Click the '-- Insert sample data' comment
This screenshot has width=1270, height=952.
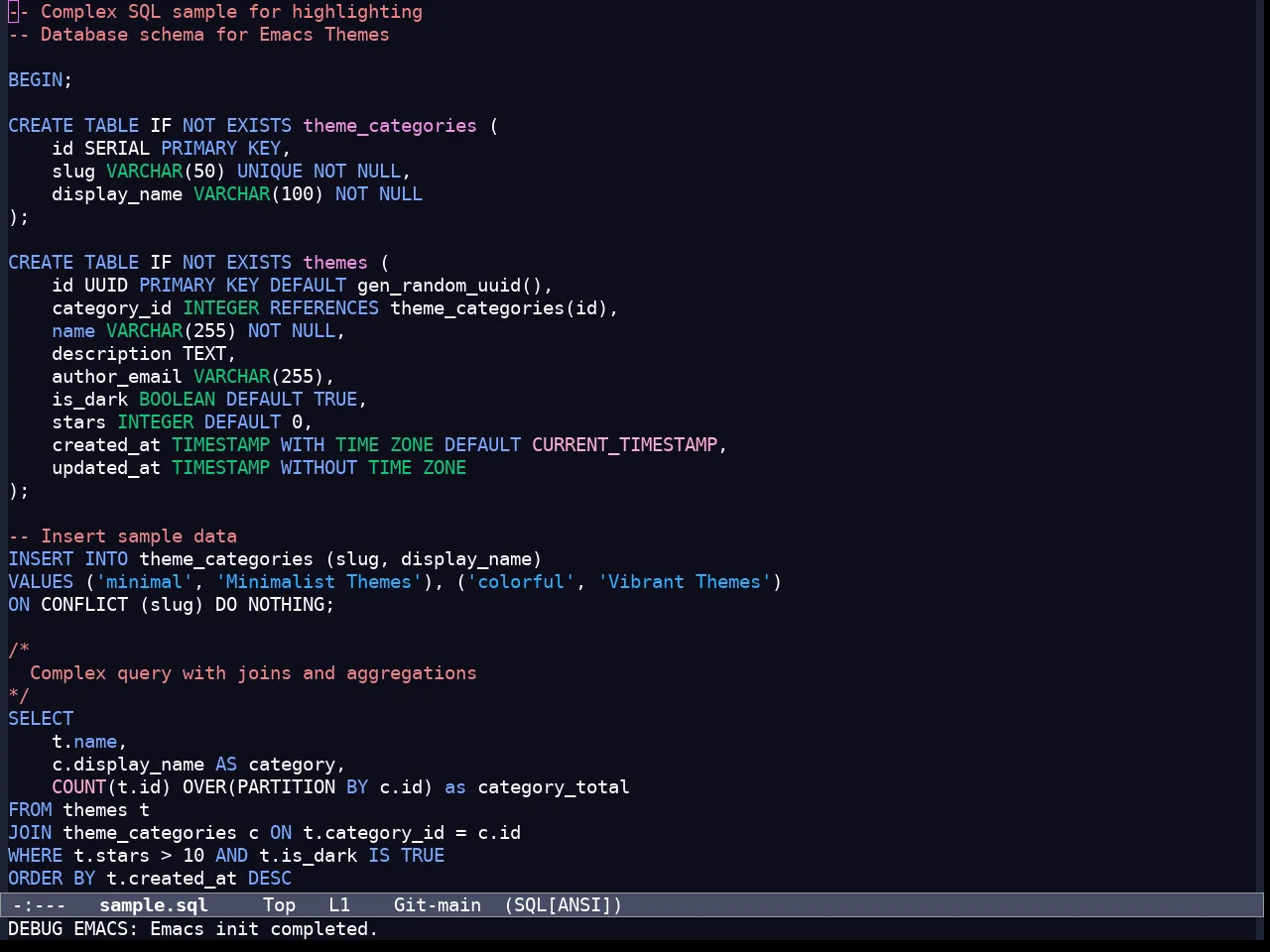point(122,536)
